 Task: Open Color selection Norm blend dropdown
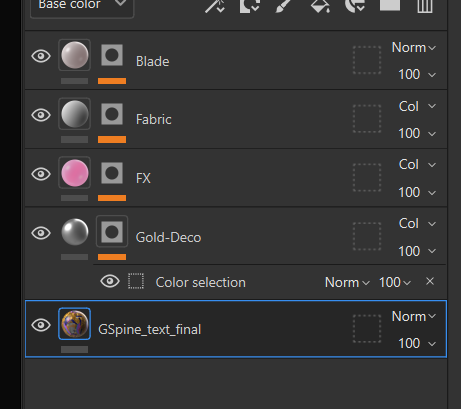347,283
